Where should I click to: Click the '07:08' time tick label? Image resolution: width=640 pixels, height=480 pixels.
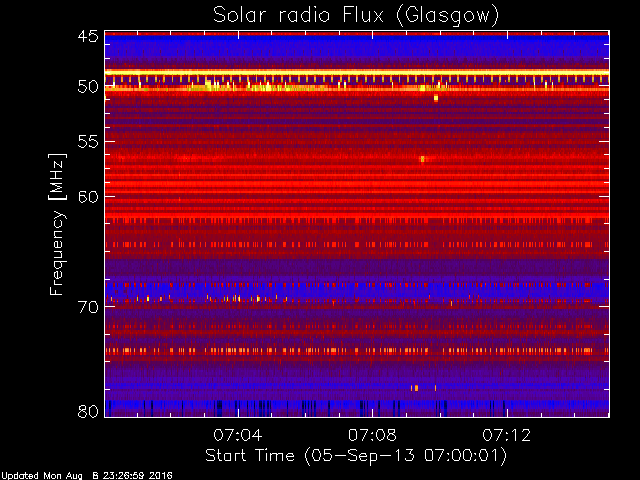(x=372, y=435)
